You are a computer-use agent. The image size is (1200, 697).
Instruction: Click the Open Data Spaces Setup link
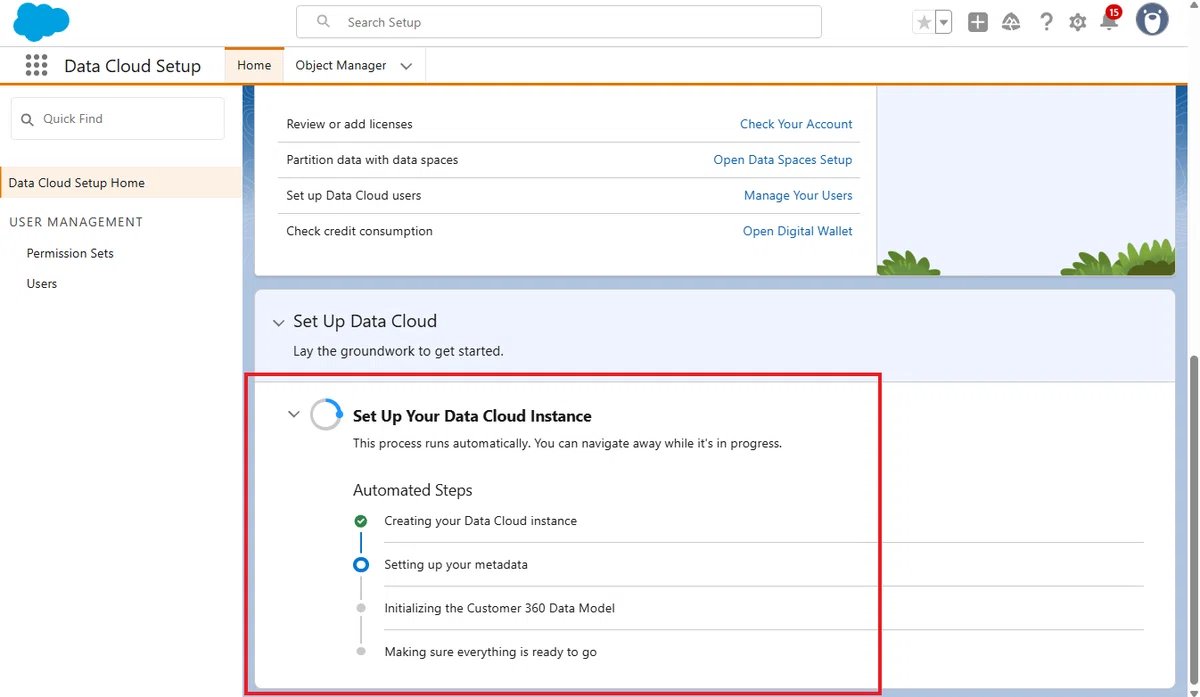[x=783, y=160]
